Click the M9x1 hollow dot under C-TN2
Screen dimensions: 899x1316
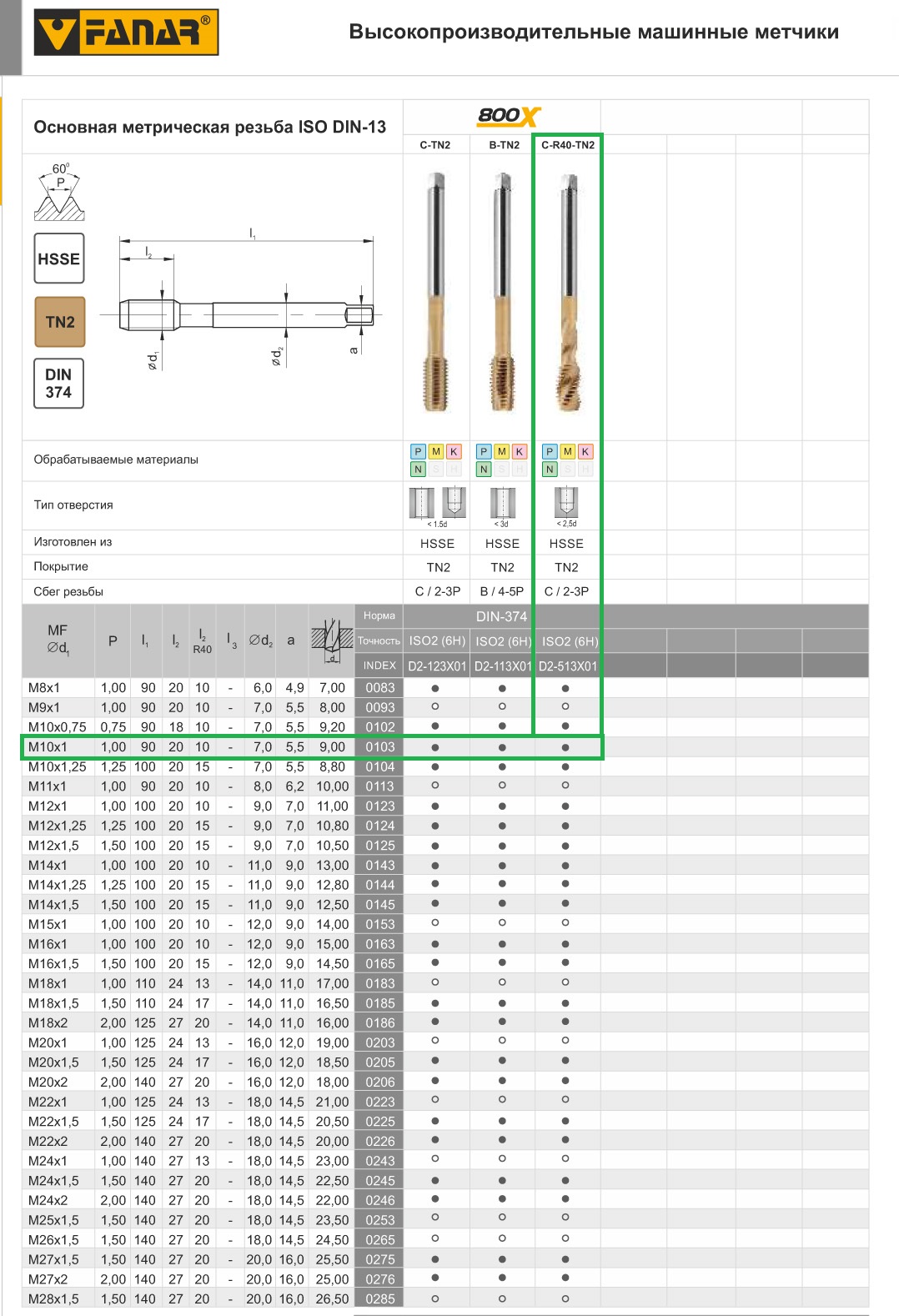(x=435, y=706)
